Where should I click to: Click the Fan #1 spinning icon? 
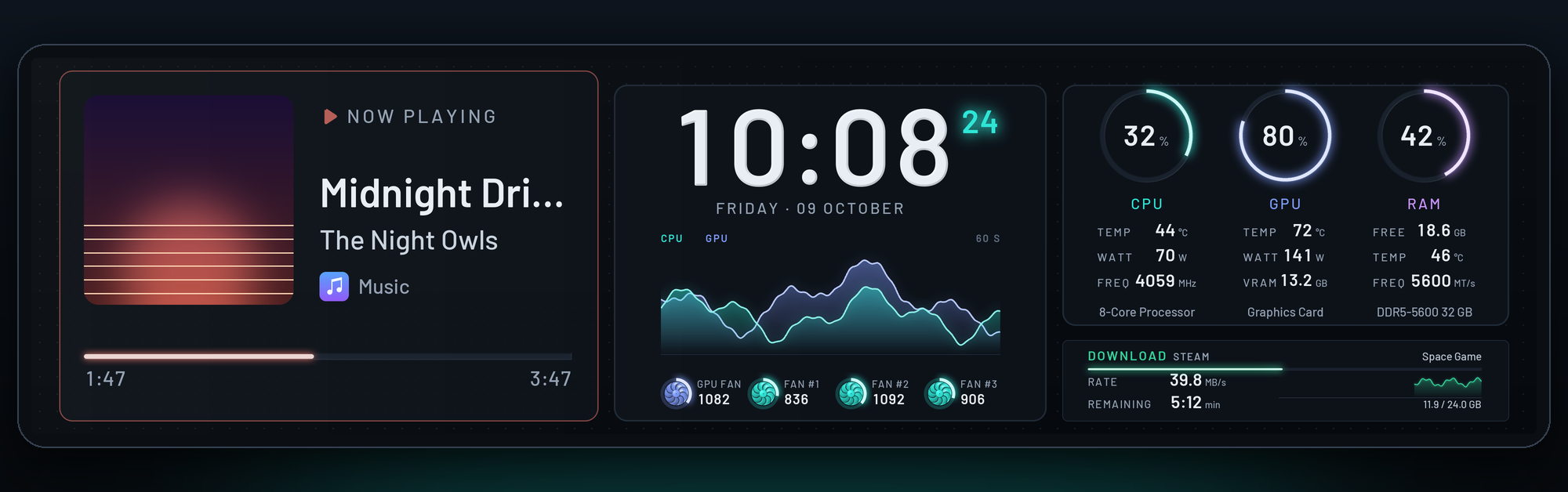tap(764, 393)
